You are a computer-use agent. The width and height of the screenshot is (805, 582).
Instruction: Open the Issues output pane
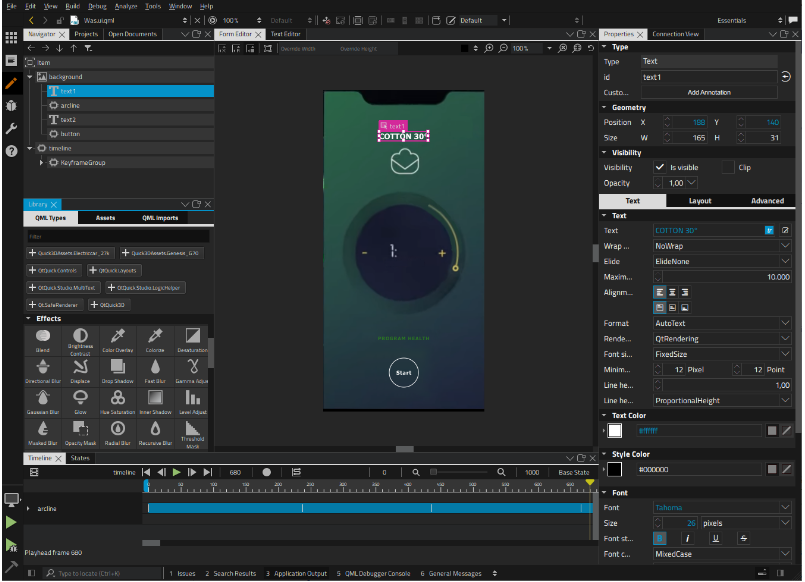pyautogui.click(x=182, y=573)
